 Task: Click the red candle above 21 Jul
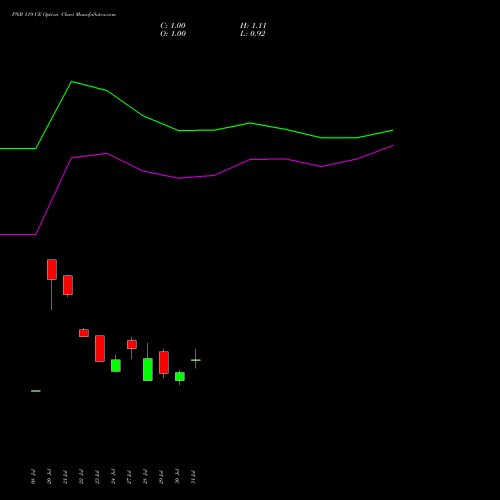[68, 285]
